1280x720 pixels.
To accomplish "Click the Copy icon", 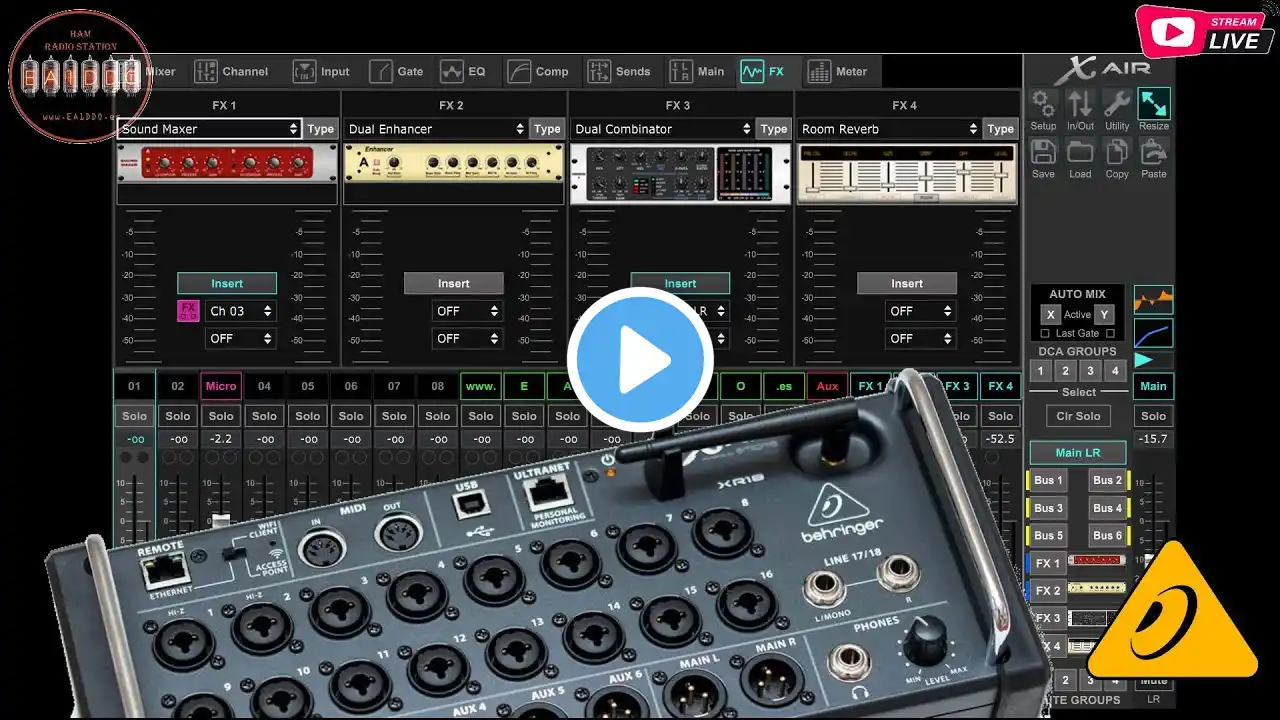I will point(1117,152).
